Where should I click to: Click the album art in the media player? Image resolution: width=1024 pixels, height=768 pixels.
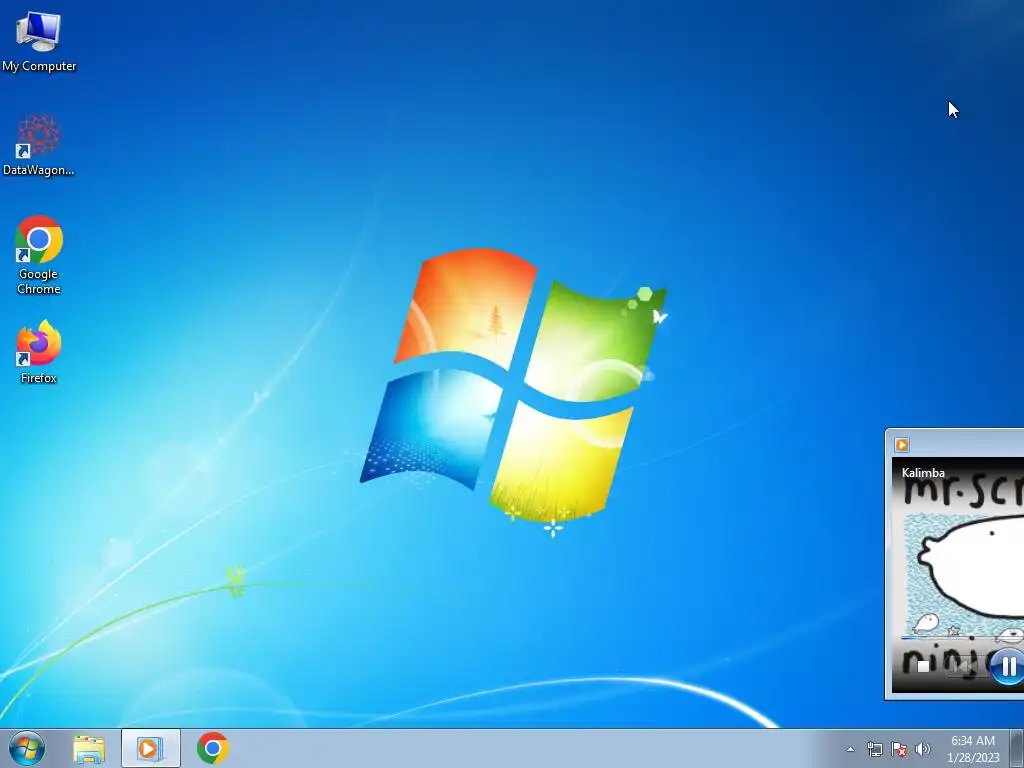958,575
